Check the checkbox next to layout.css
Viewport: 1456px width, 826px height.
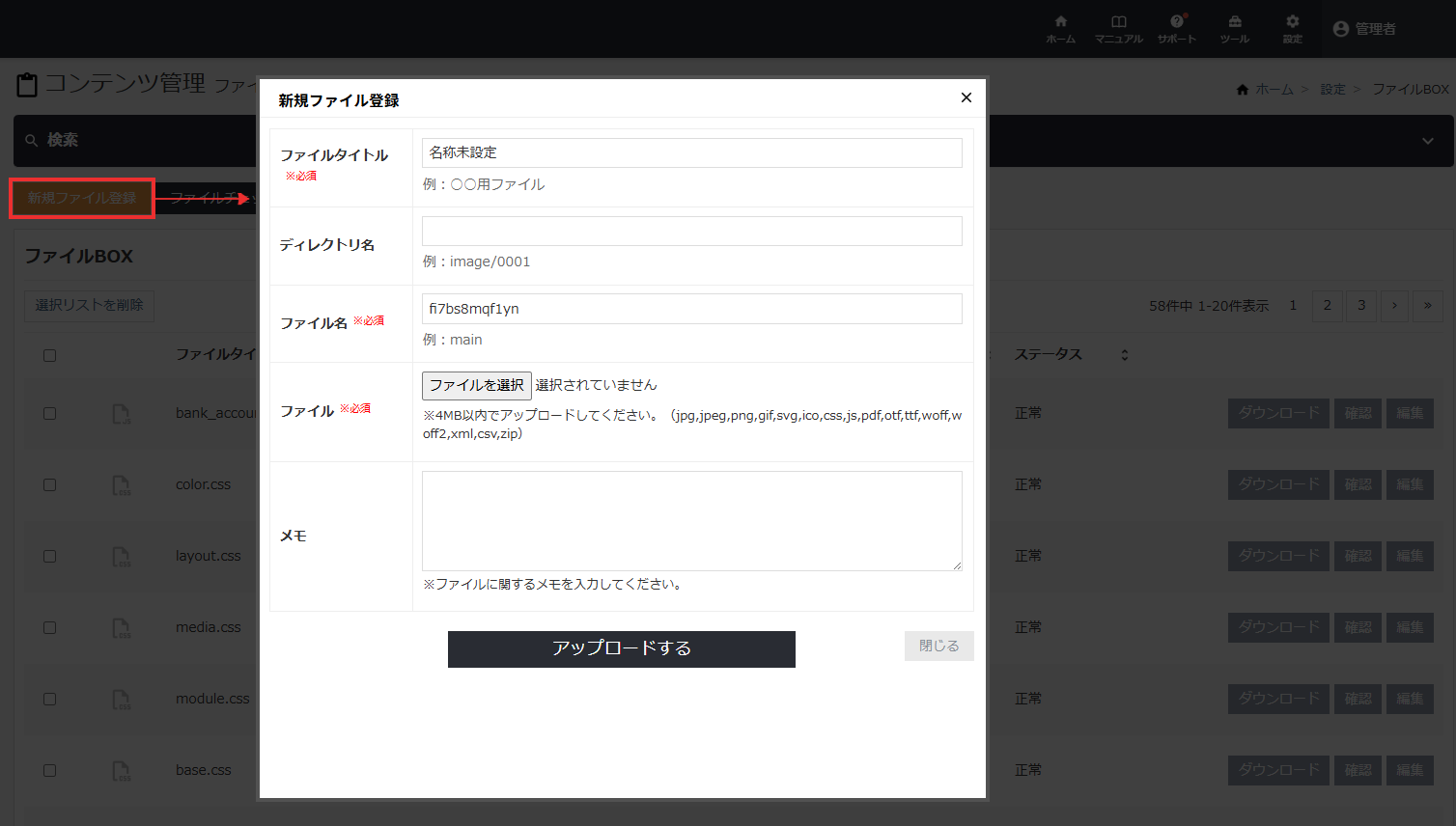pyautogui.click(x=48, y=556)
